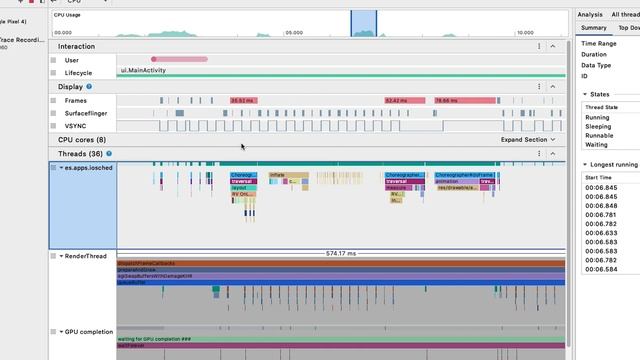Collapse the RenderThread disclosure triangle
This screenshot has height=360, width=640.
[61, 256]
